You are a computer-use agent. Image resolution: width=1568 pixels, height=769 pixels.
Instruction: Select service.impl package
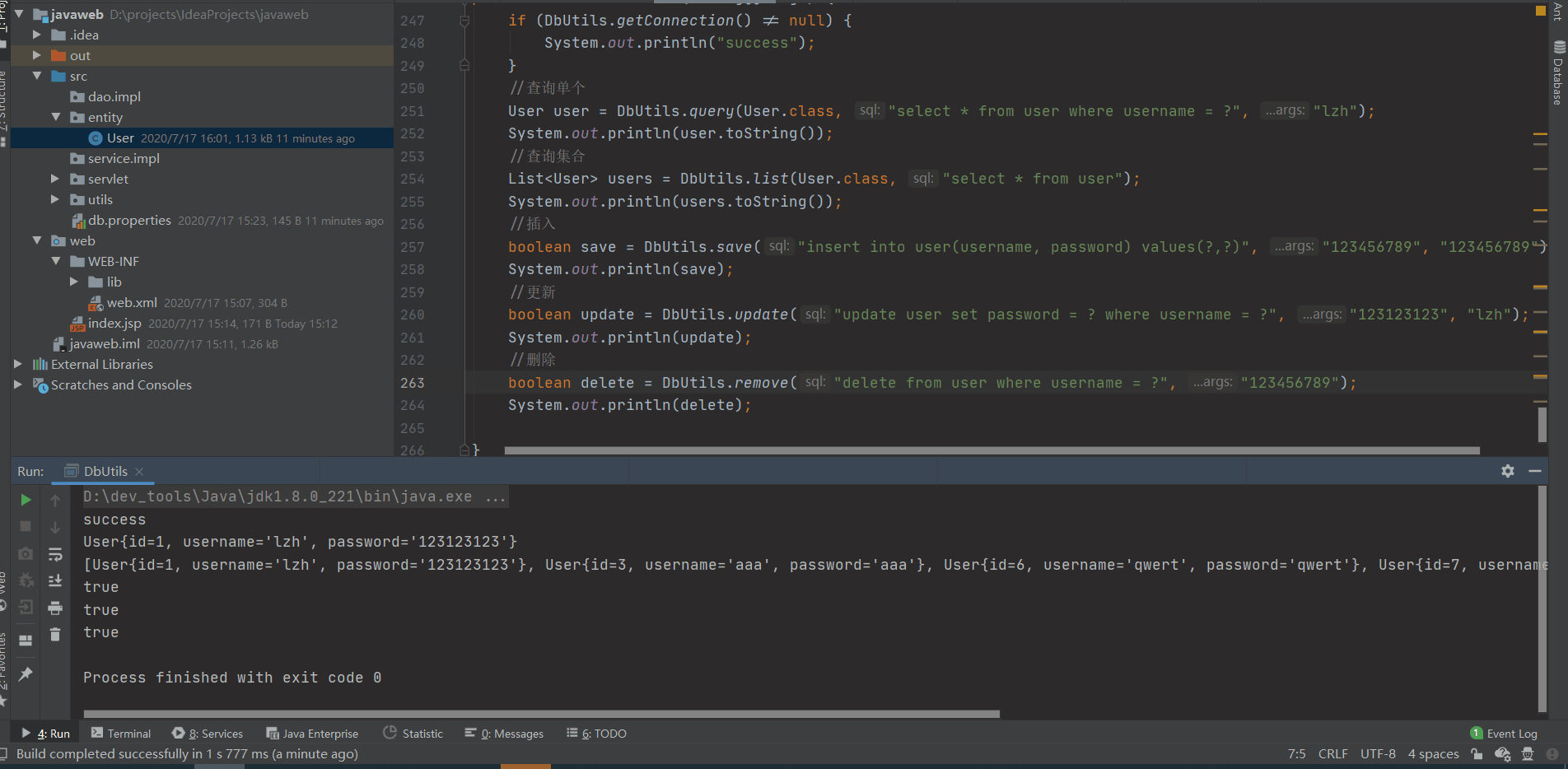124,158
